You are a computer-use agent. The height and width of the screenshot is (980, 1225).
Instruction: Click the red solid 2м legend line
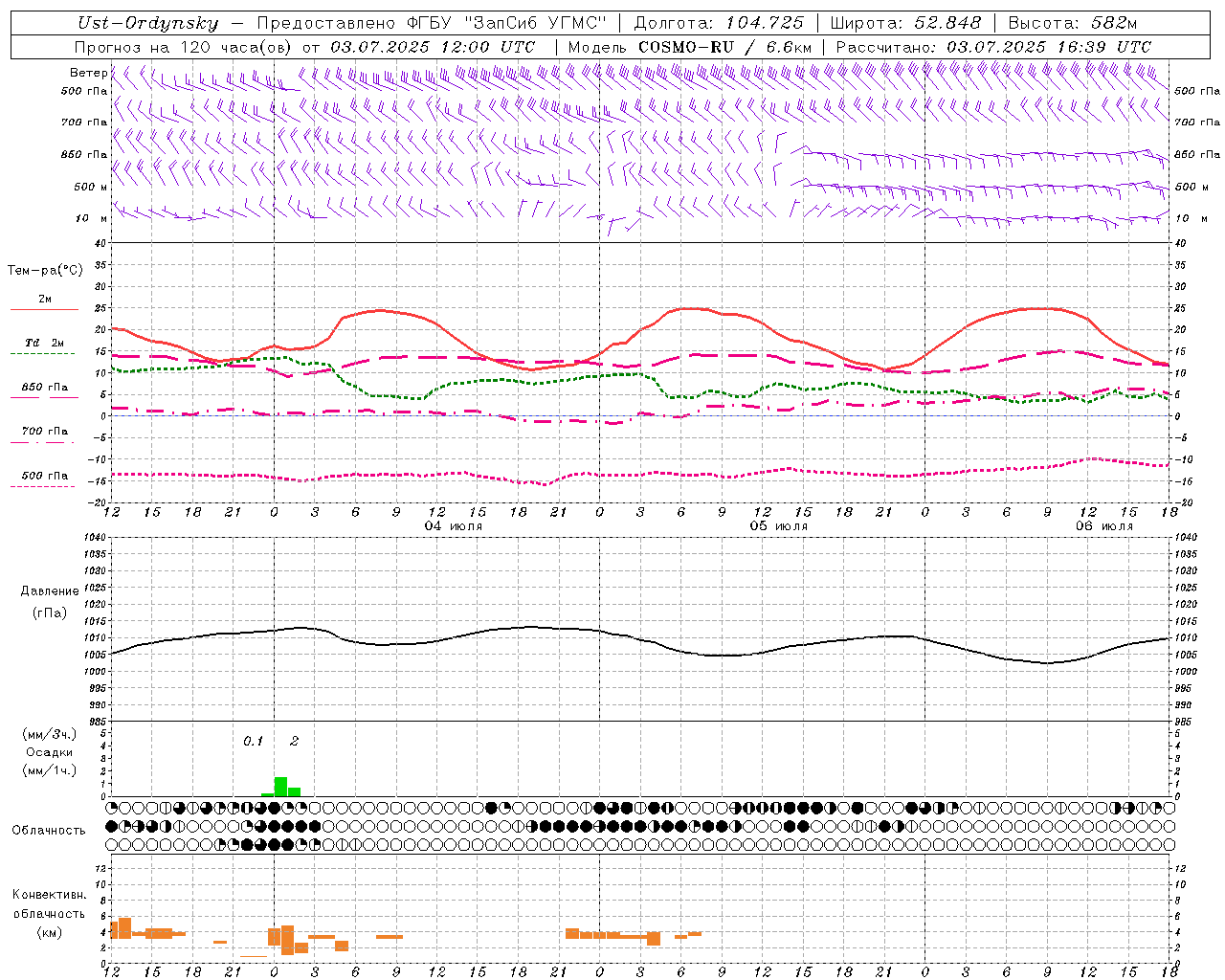44,310
